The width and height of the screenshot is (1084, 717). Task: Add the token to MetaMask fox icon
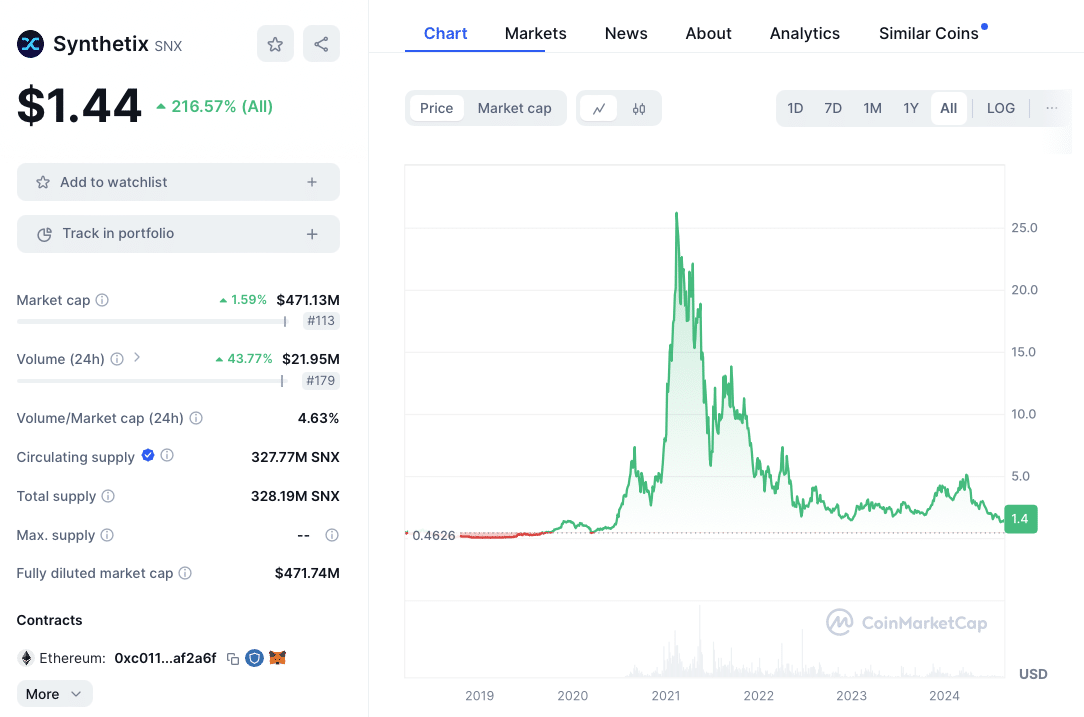click(277, 658)
